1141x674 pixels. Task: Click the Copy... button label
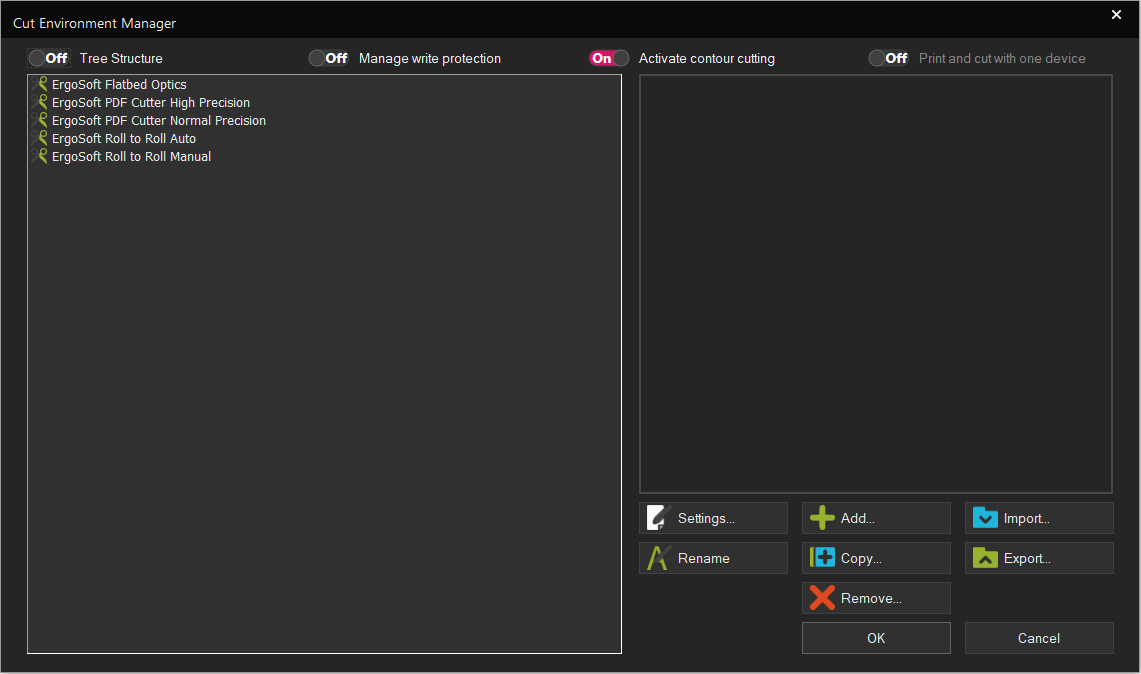(x=862, y=558)
